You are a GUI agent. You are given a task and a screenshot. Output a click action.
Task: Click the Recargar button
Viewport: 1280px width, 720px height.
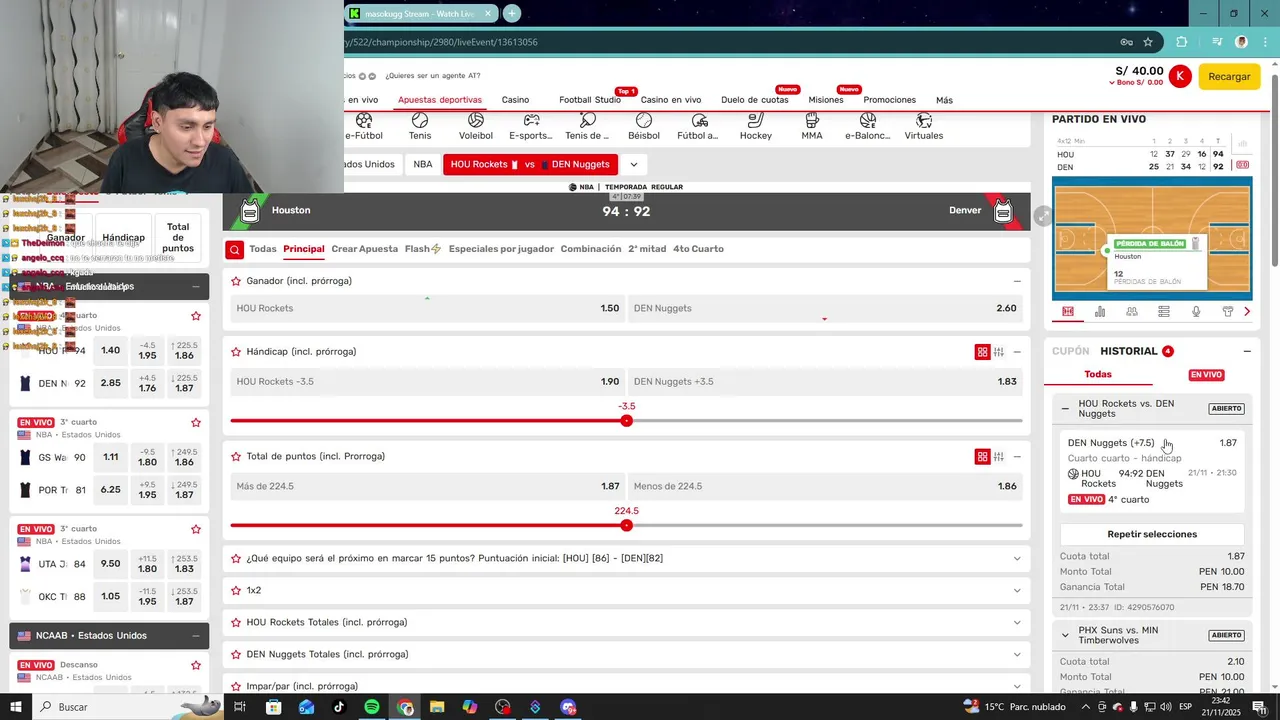pyautogui.click(x=1229, y=76)
